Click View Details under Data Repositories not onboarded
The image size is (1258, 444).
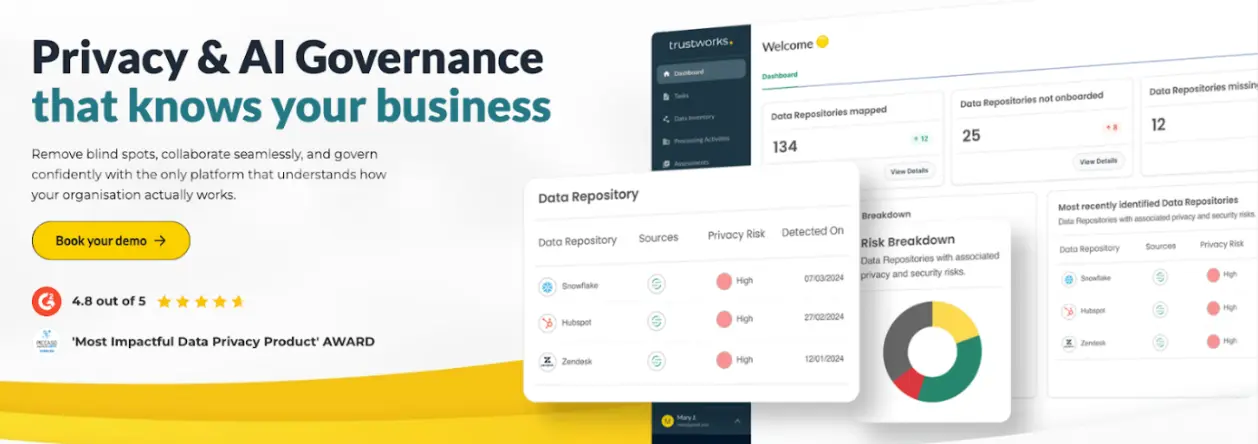pyautogui.click(x=1098, y=161)
